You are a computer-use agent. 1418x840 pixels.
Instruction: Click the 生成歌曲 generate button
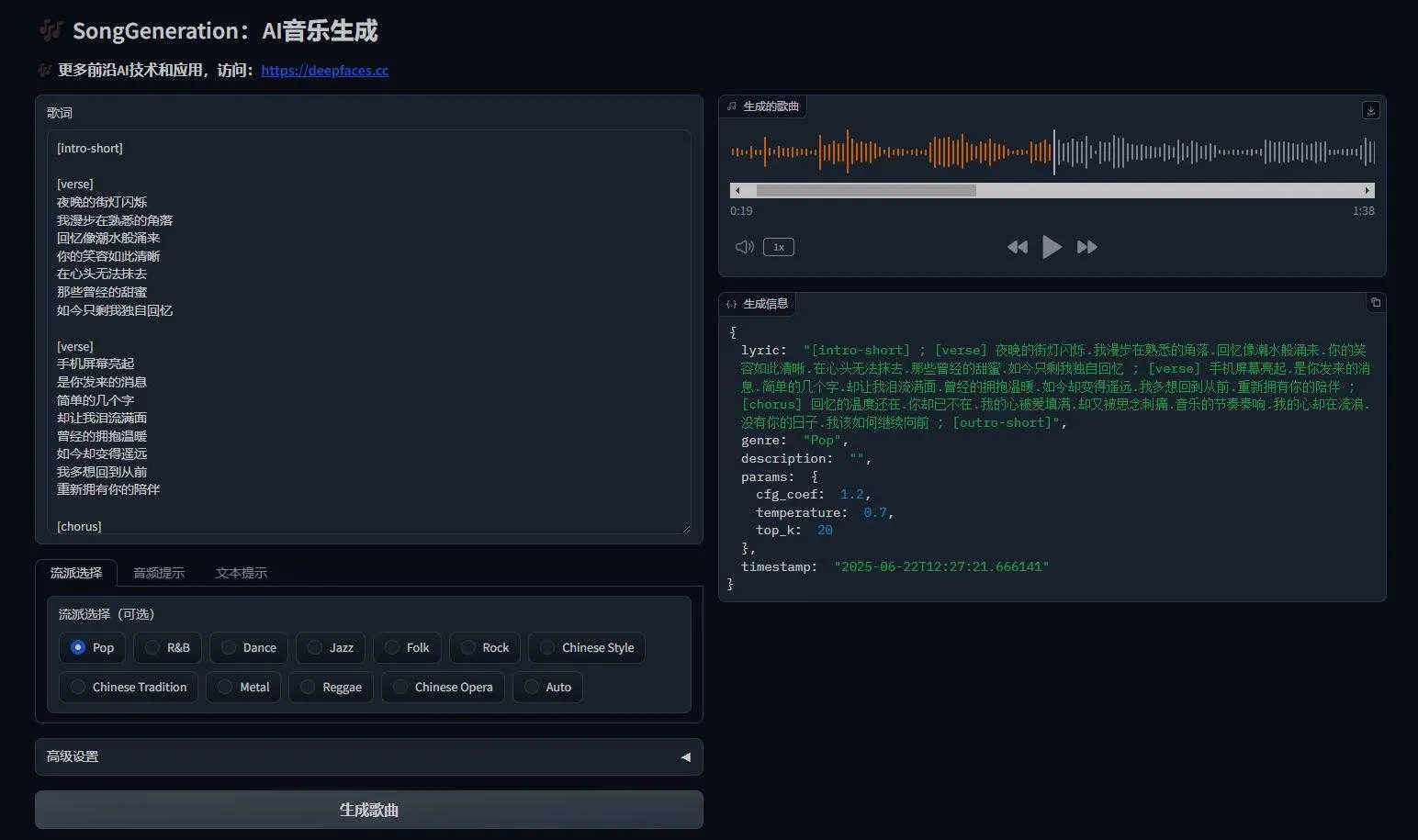tap(368, 810)
